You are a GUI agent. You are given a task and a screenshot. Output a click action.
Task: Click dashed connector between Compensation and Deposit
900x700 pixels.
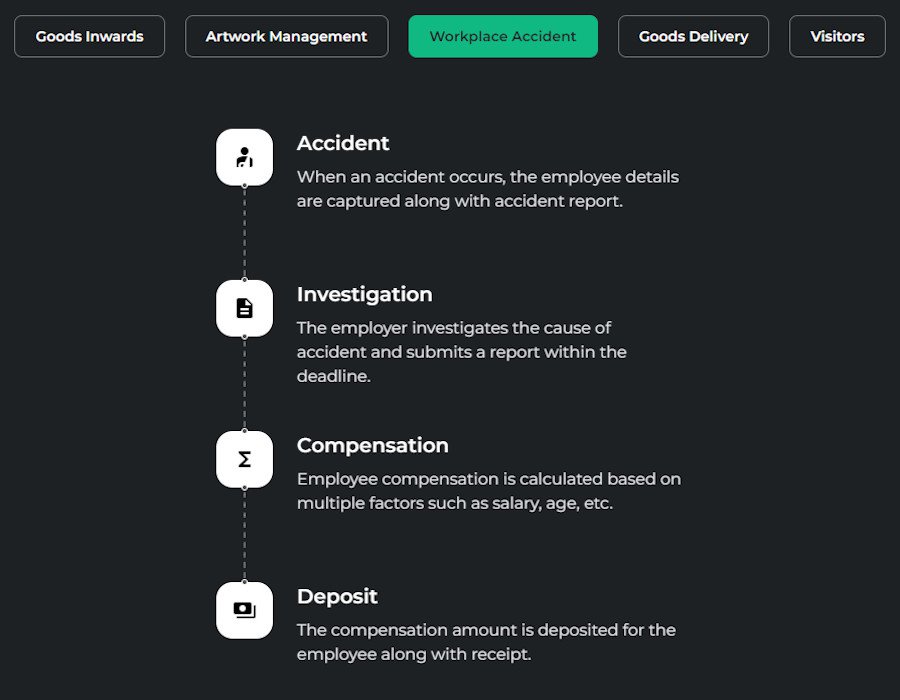pyautogui.click(x=245, y=535)
